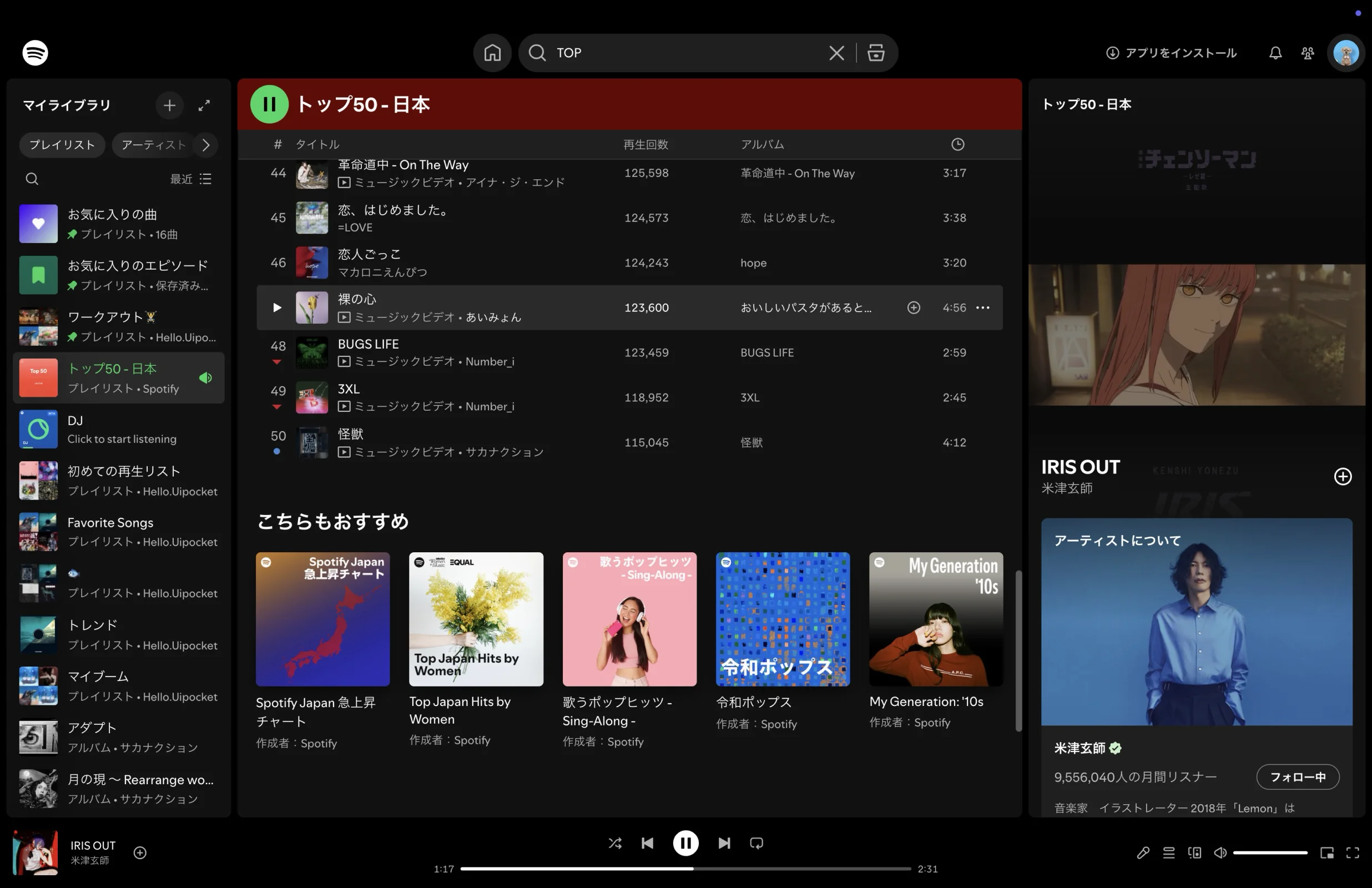Open the Browse icon next to search
Screen dimensions: 1372x888
(876, 53)
